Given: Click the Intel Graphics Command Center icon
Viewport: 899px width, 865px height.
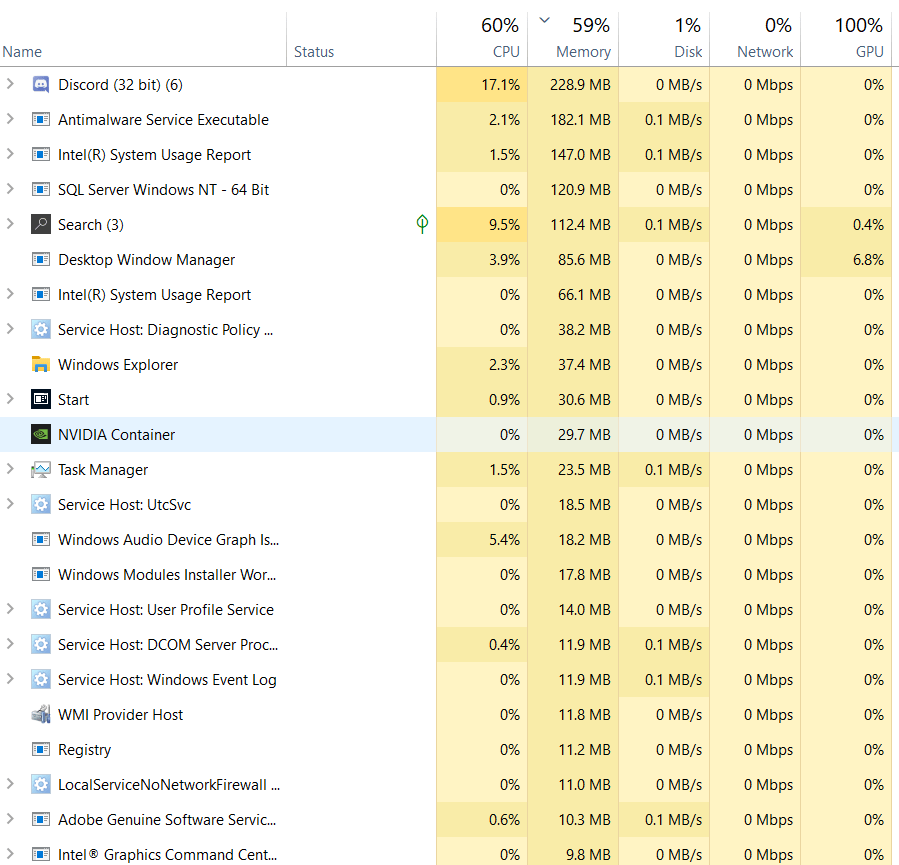Looking at the screenshot, I should click(x=41, y=854).
